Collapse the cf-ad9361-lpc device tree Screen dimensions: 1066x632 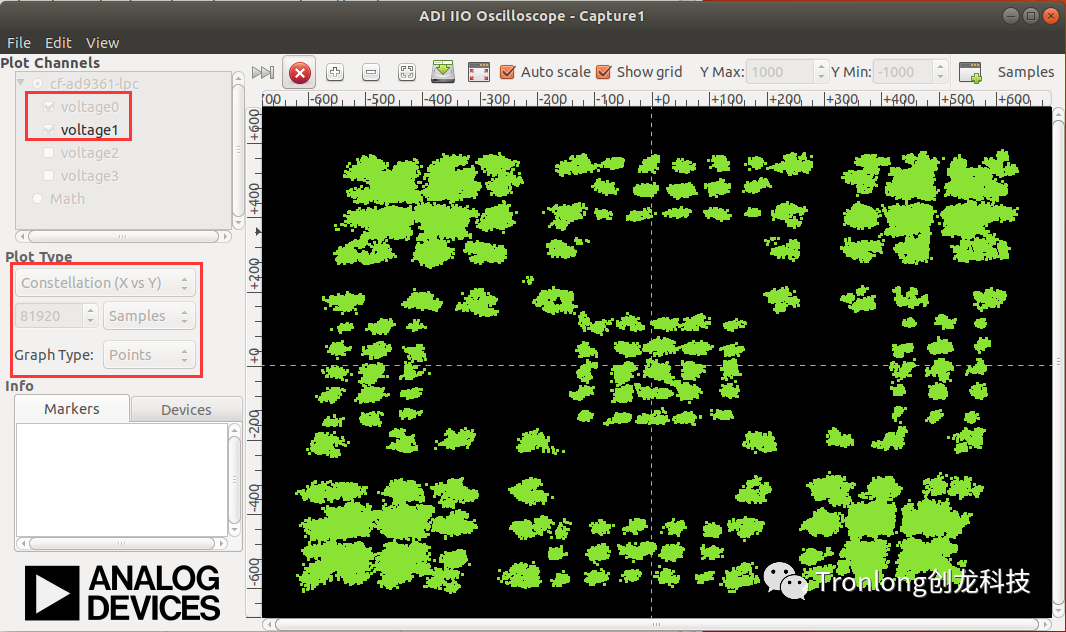[x=23, y=83]
